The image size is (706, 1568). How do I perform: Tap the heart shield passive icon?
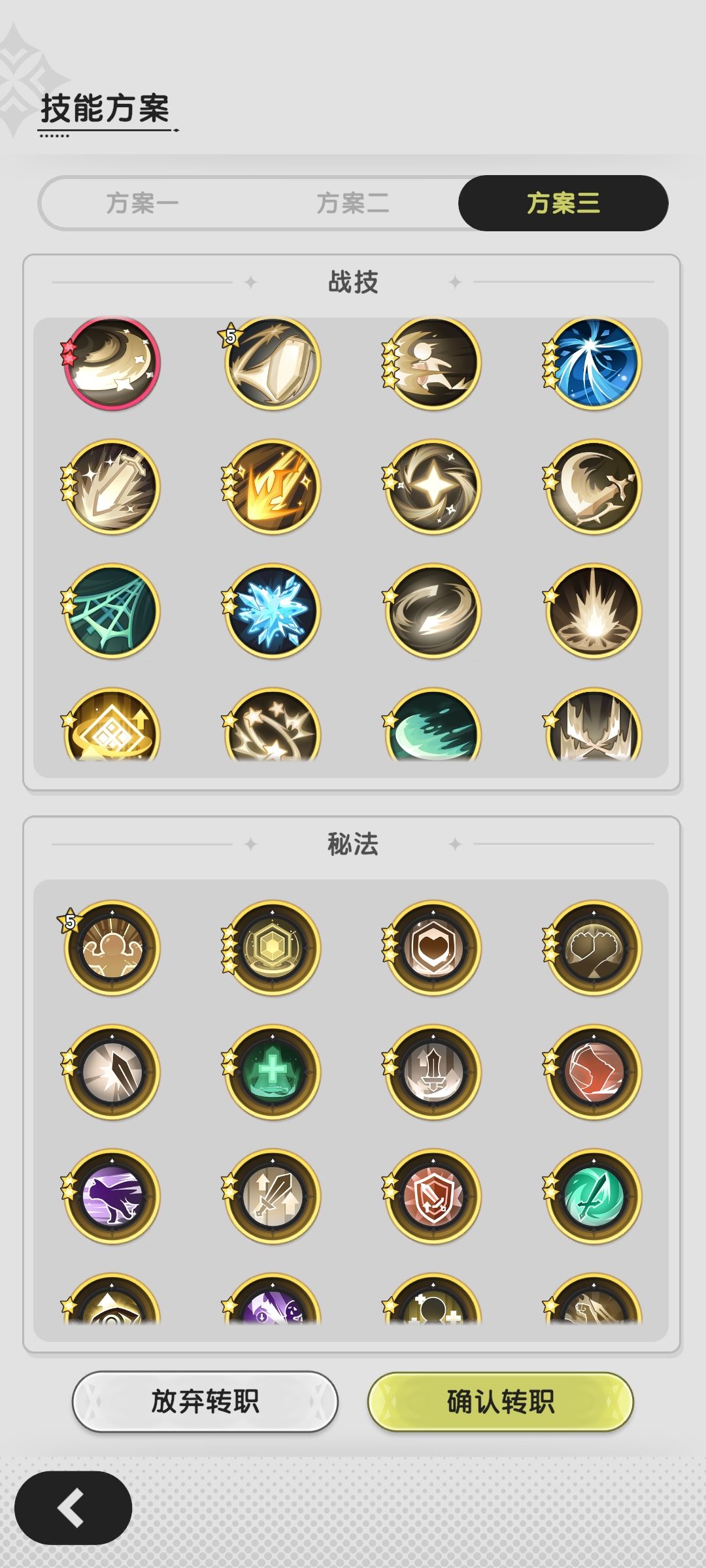point(433,948)
